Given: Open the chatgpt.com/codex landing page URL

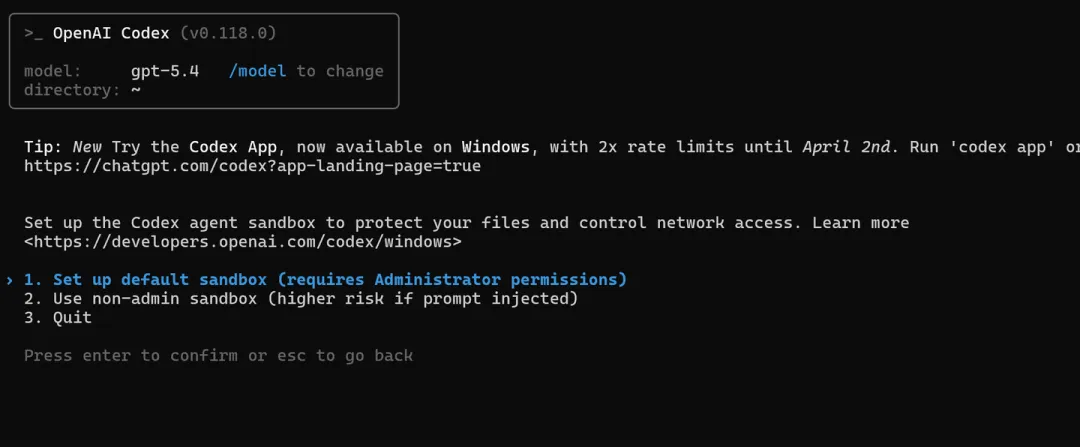Looking at the screenshot, I should click(252, 166).
